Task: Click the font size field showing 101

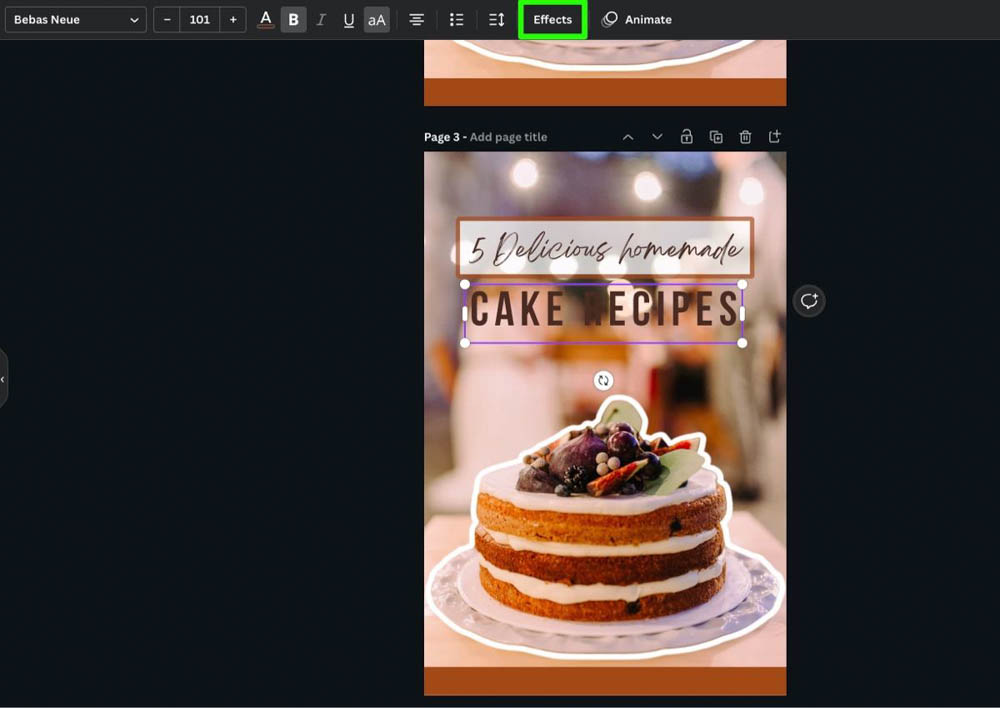Action: click(200, 20)
